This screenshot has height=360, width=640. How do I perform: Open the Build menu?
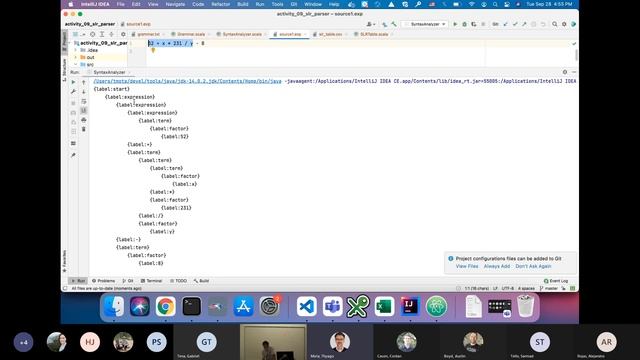click(x=243, y=4)
